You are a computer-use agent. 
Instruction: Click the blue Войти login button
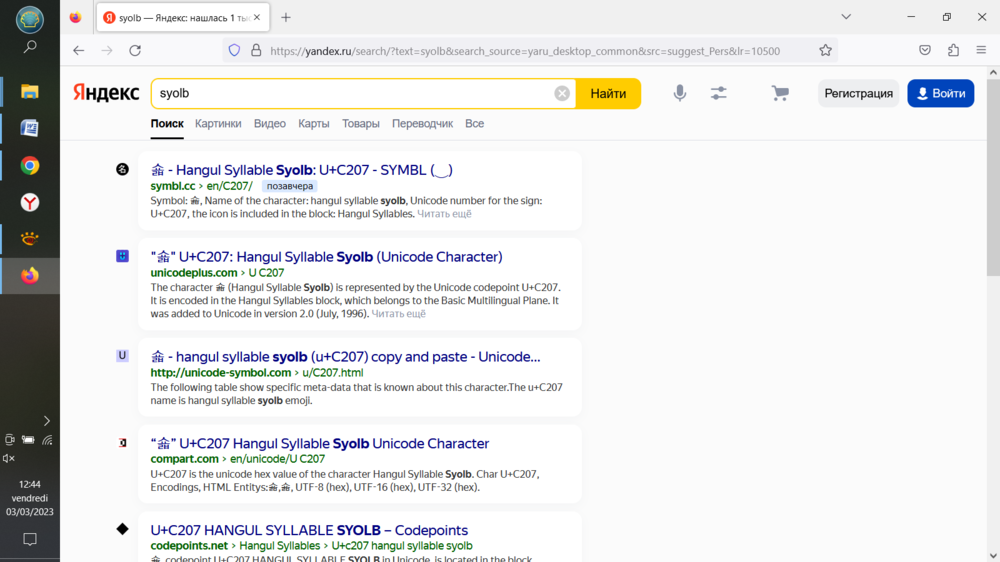click(940, 93)
